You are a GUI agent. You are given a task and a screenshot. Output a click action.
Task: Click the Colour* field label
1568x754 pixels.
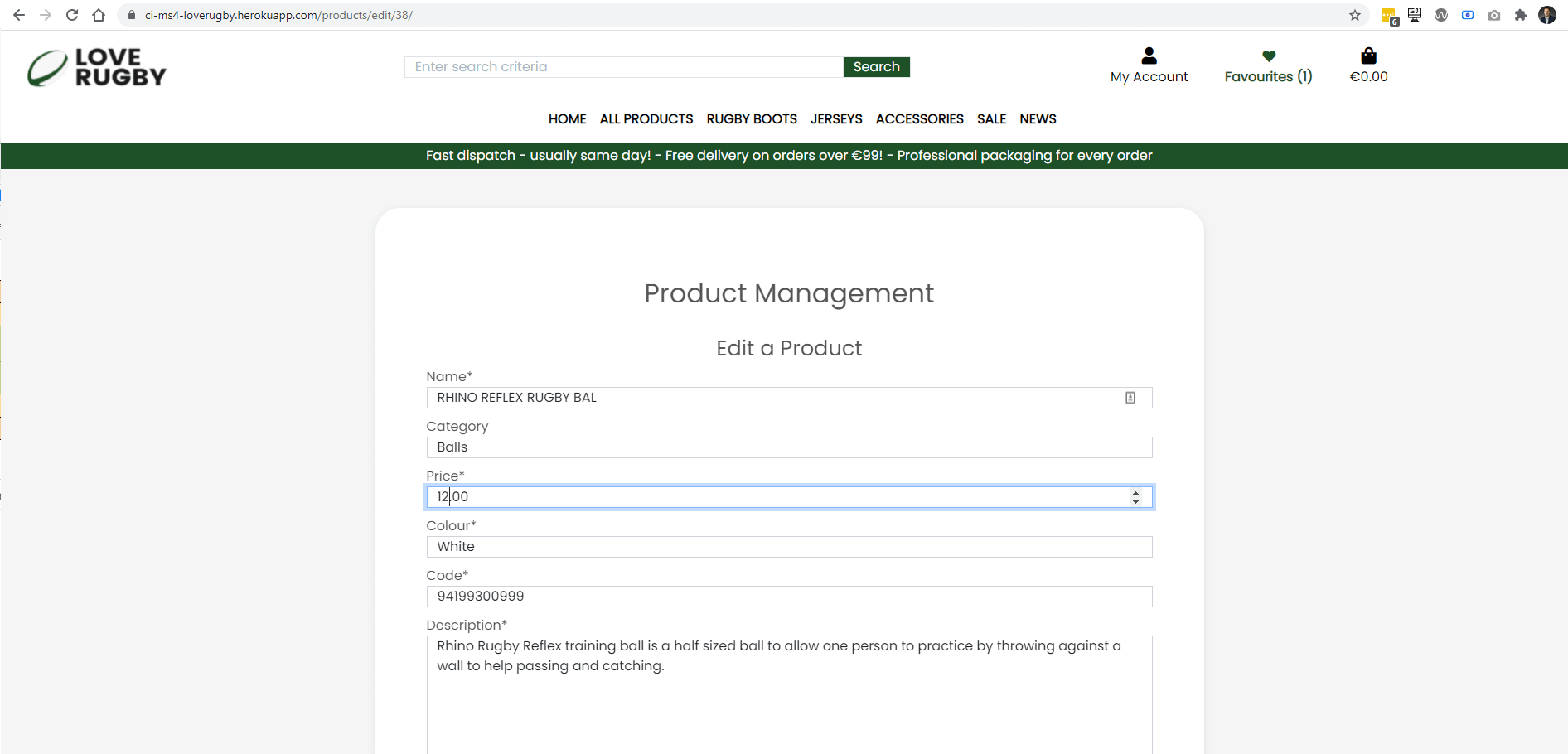pyautogui.click(x=451, y=525)
